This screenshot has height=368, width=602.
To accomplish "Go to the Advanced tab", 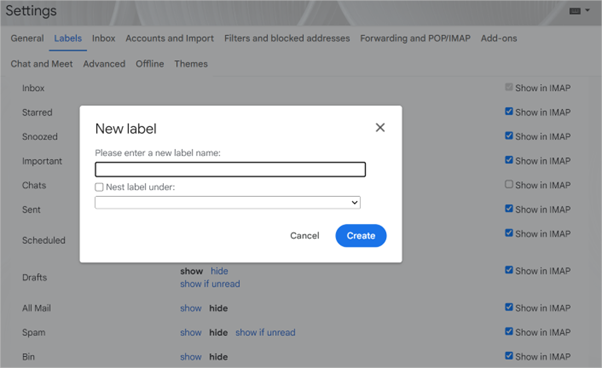I will [x=104, y=64].
